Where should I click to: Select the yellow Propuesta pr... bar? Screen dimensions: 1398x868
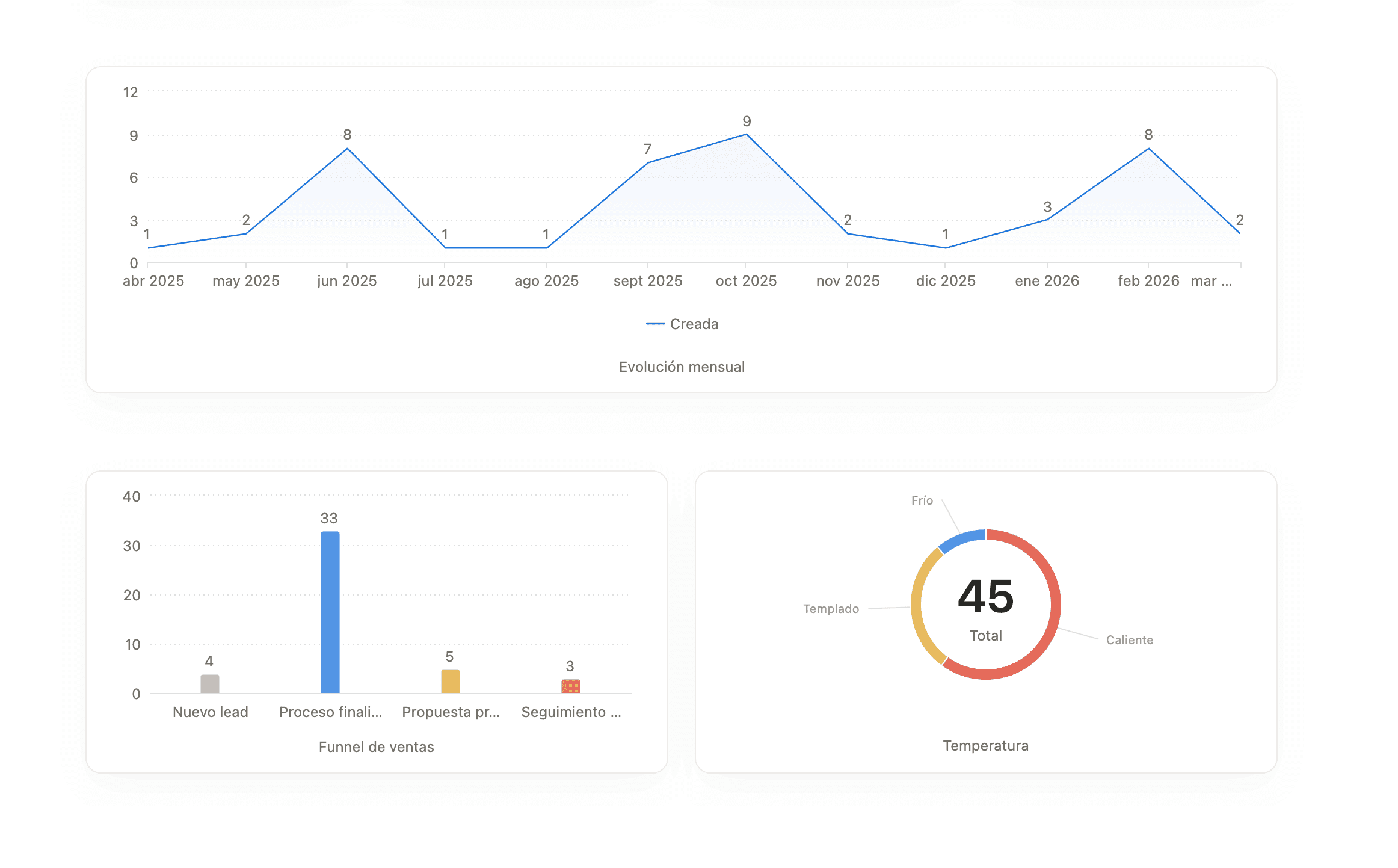point(450,682)
